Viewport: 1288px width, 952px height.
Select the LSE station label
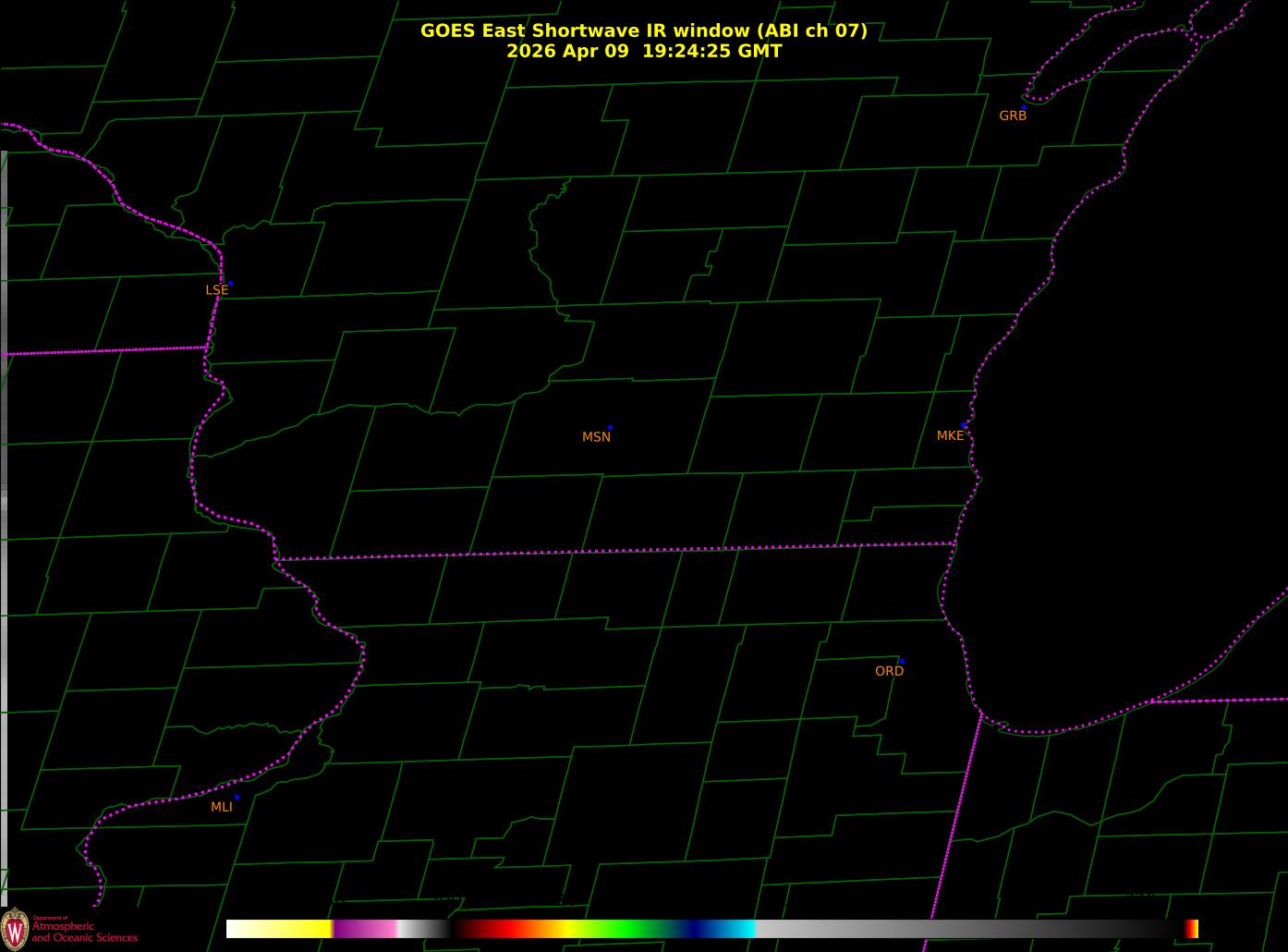[x=216, y=290]
